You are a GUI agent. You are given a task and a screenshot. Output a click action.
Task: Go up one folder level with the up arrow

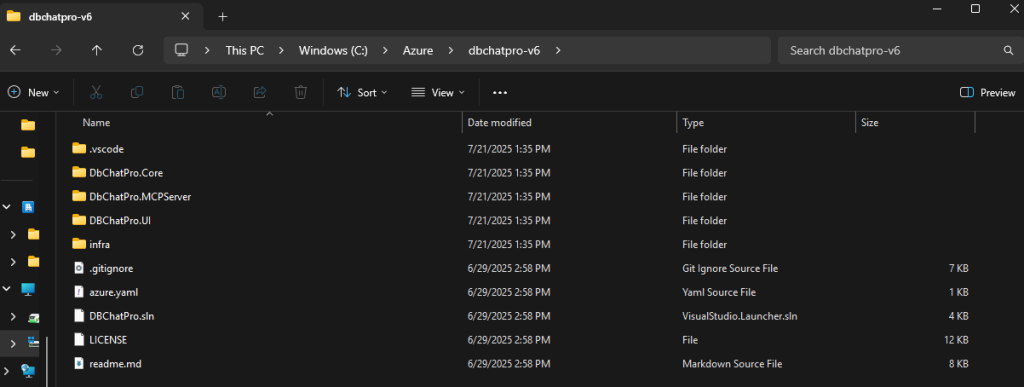pos(97,50)
